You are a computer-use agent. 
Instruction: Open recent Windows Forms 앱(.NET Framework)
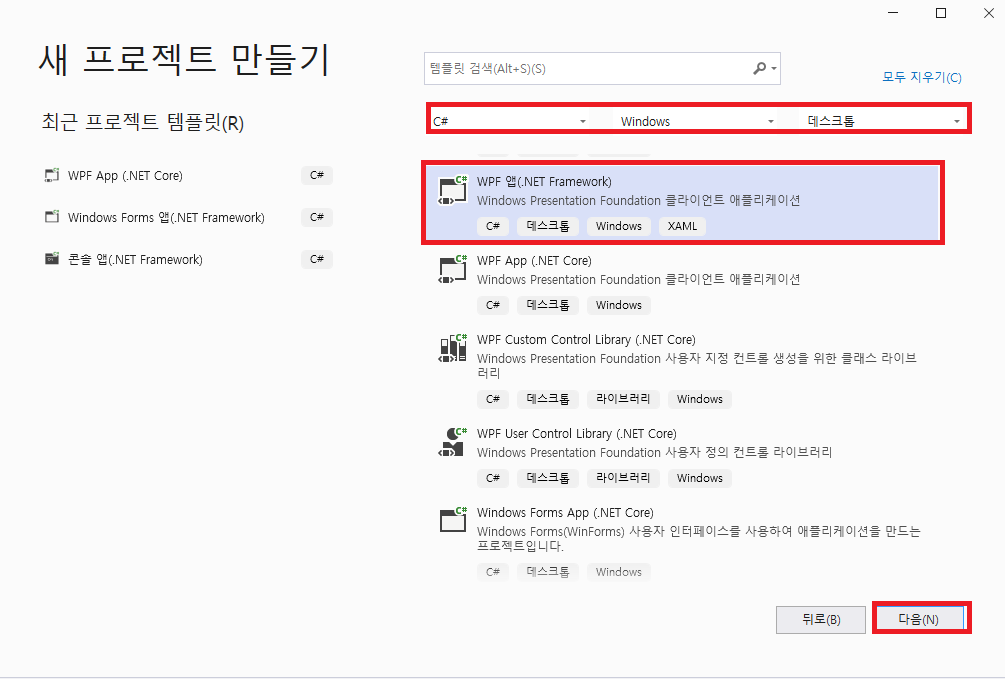point(166,217)
